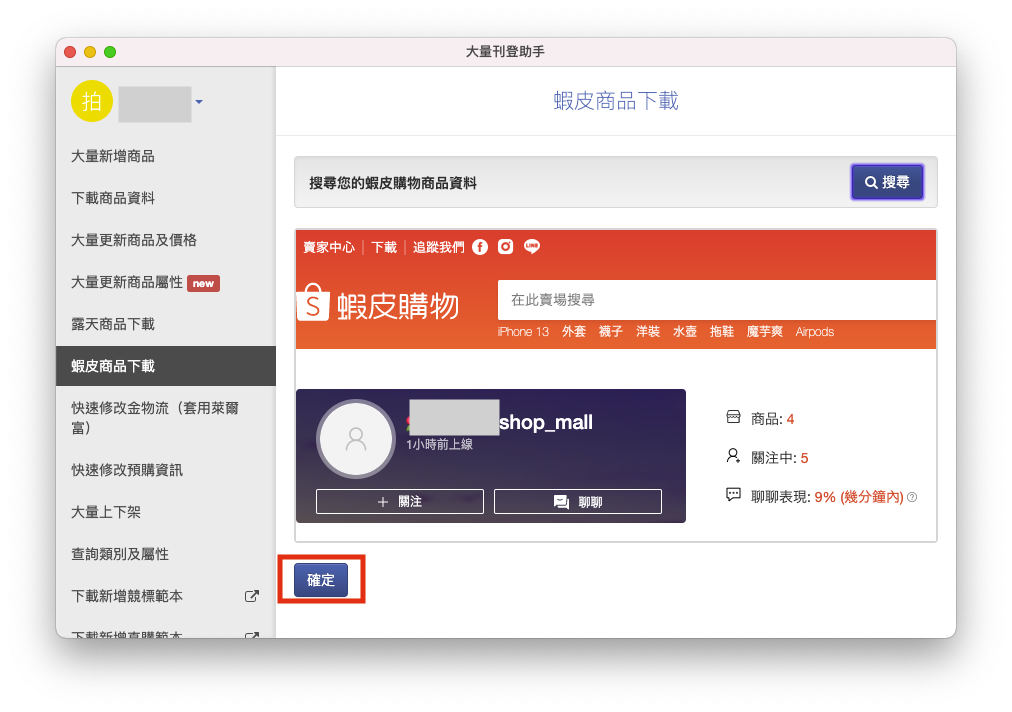Open the account dropdown arrow
The image size is (1012, 712).
tap(199, 102)
